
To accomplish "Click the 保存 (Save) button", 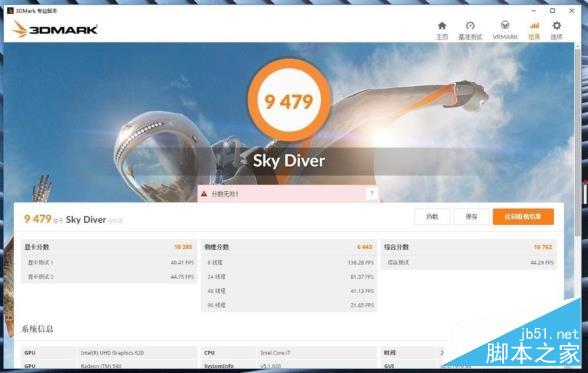I will 471,217.
